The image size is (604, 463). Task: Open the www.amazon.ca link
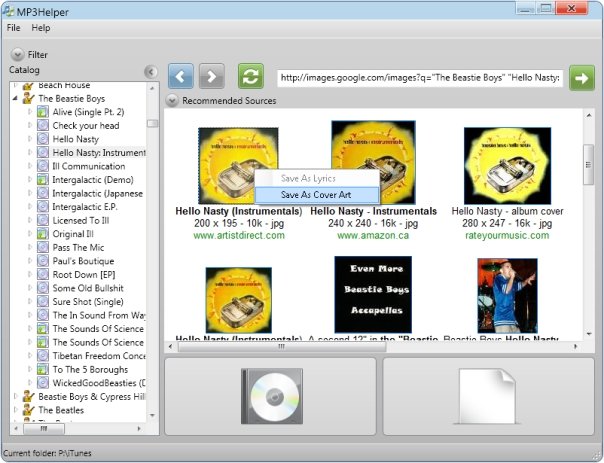click(x=373, y=235)
